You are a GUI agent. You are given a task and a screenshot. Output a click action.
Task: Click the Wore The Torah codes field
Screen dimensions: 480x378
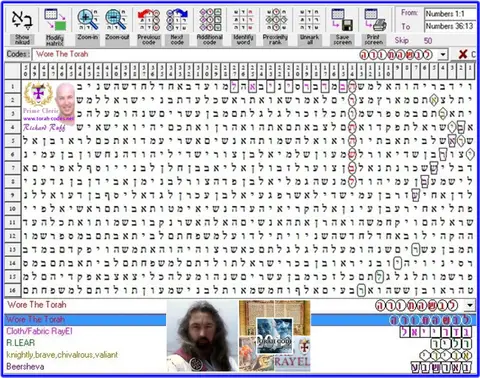235,54
